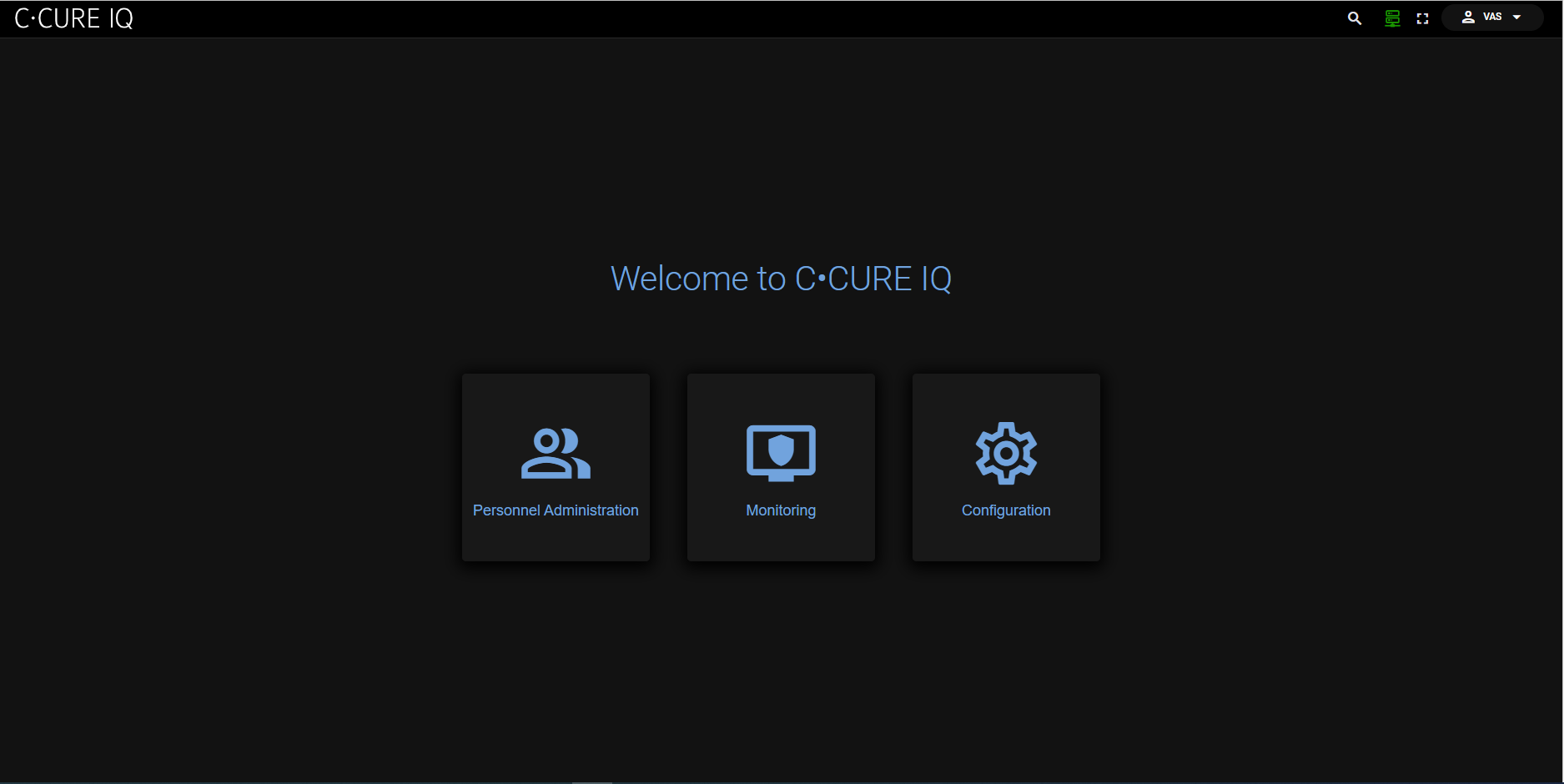Image resolution: width=1564 pixels, height=784 pixels.
Task: Click empty area above Configuration gear in tile
Action: (x=1006, y=395)
